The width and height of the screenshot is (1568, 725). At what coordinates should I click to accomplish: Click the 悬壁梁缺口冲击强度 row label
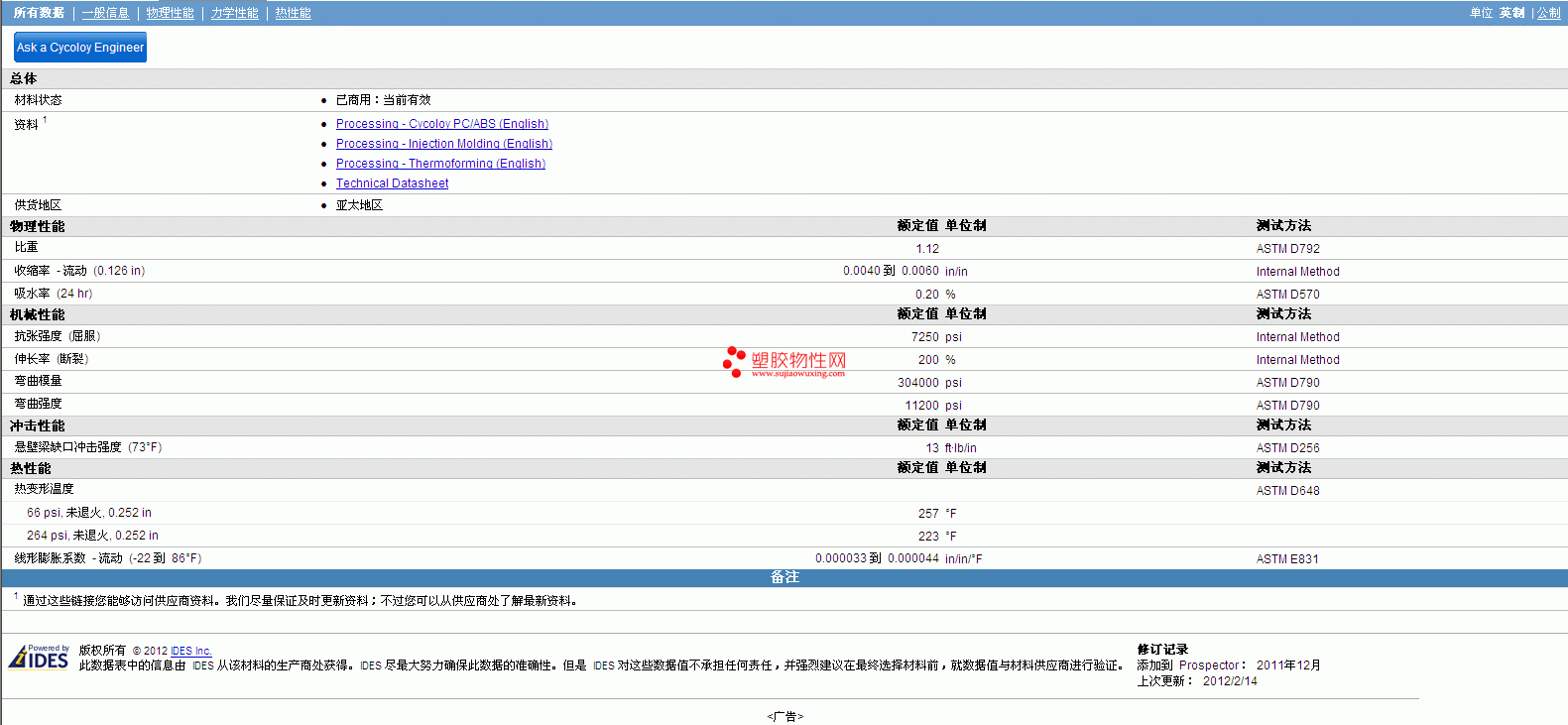(88, 447)
